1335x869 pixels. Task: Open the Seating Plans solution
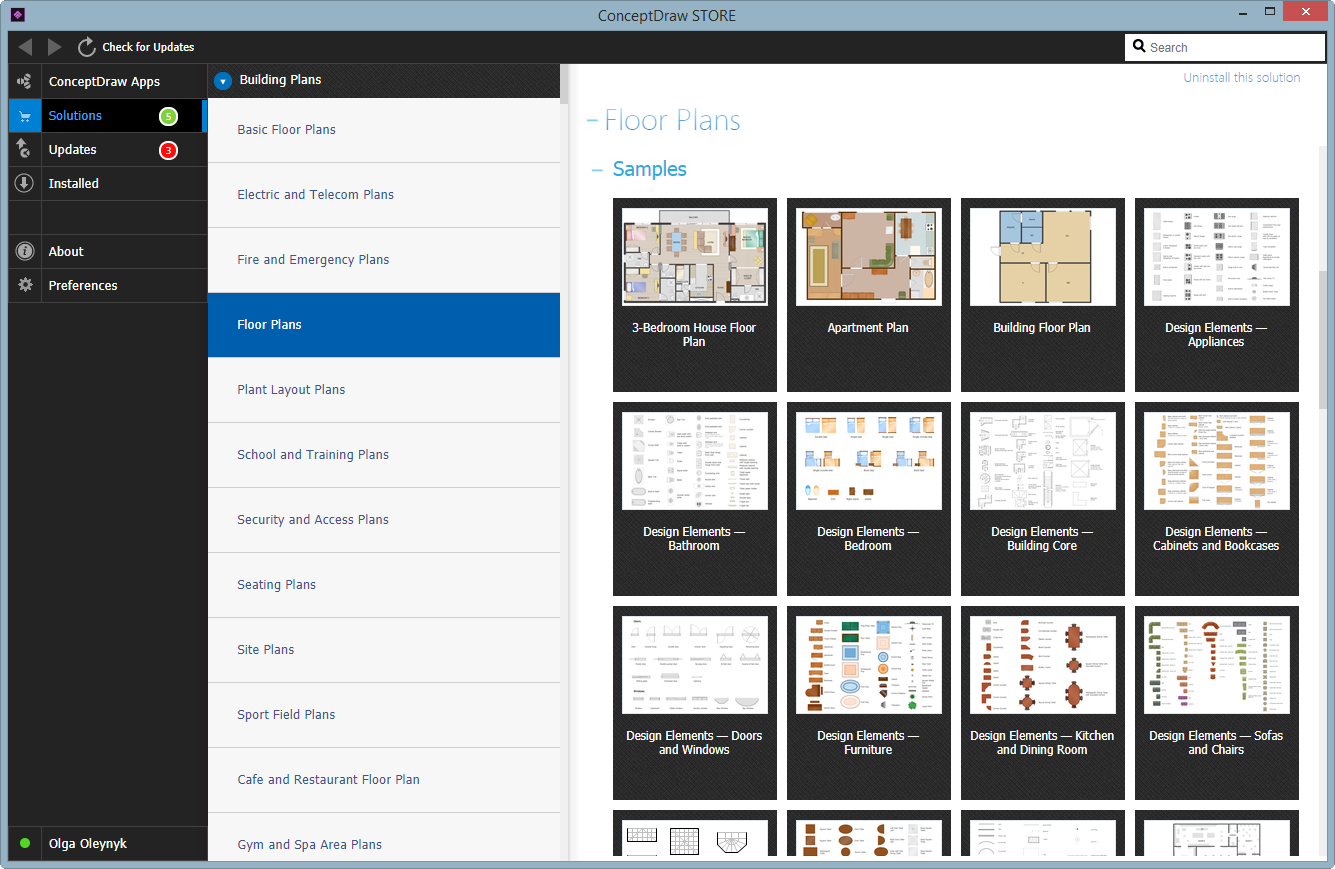tap(276, 585)
